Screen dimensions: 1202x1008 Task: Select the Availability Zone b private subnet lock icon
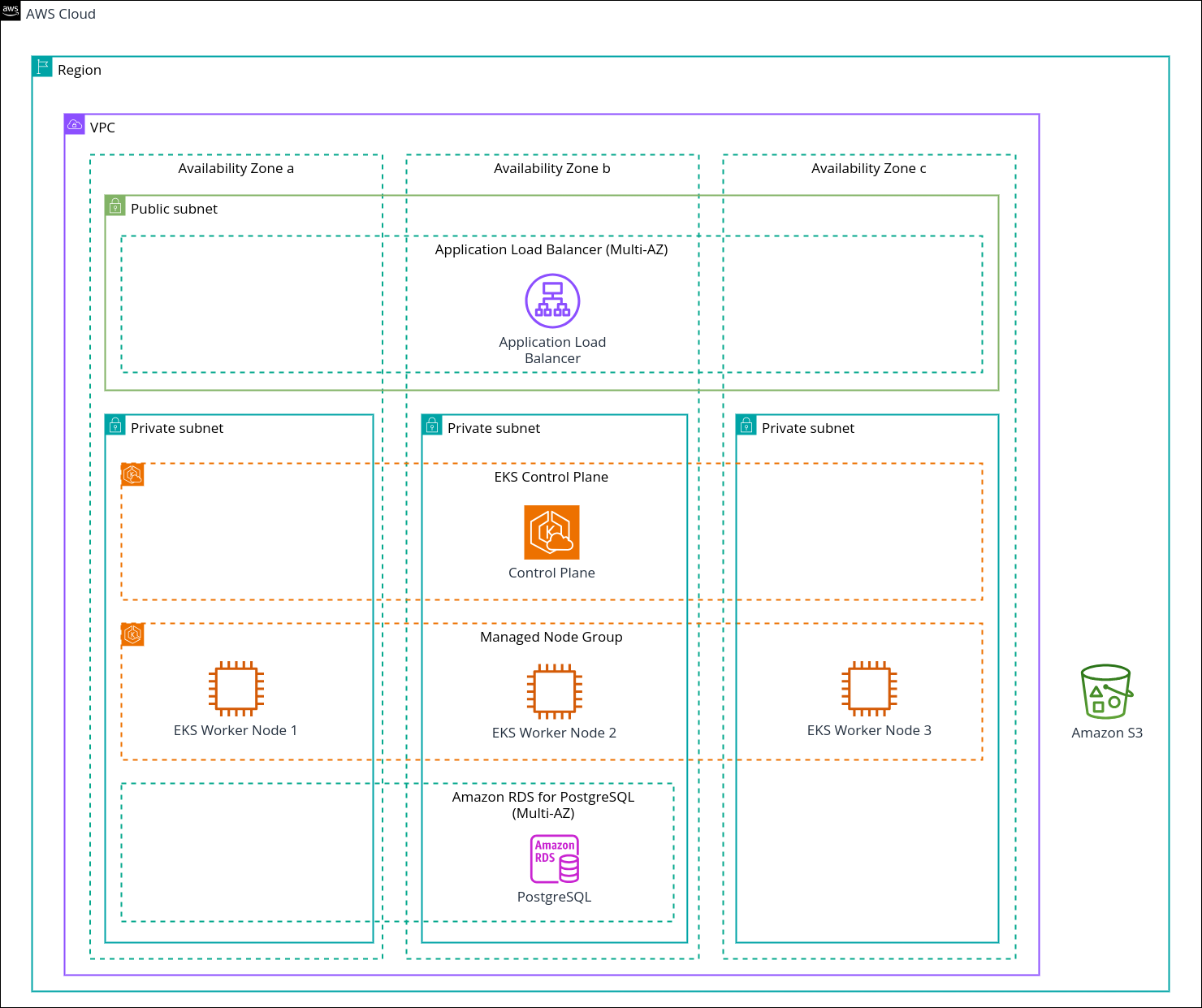[432, 425]
